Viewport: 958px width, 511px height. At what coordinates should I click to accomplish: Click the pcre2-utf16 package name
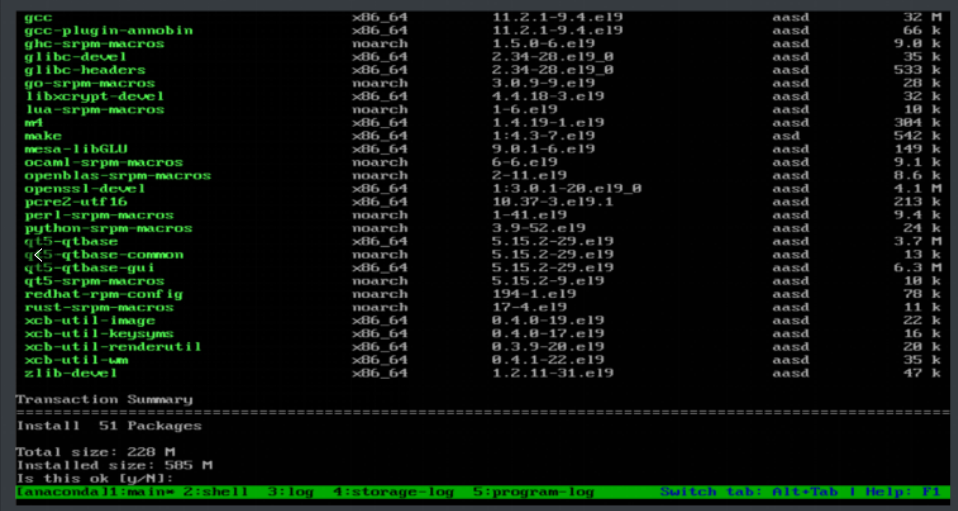(x=76, y=202)
